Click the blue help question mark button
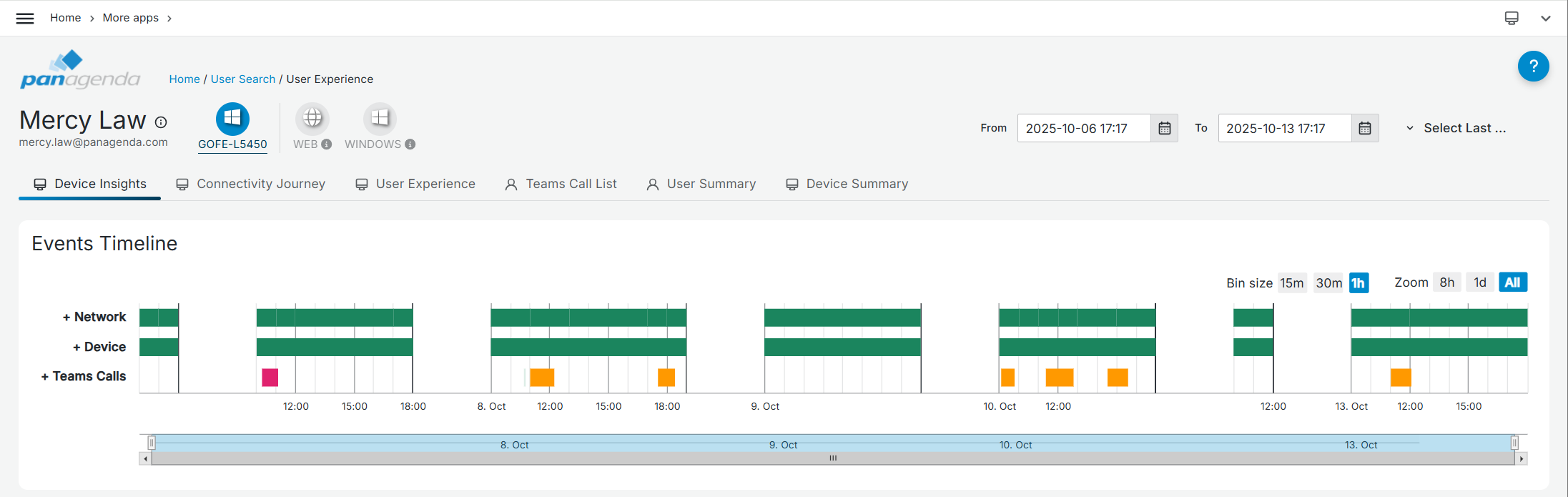Viewport: 1568px width, 497px height. click(1533, 67)
